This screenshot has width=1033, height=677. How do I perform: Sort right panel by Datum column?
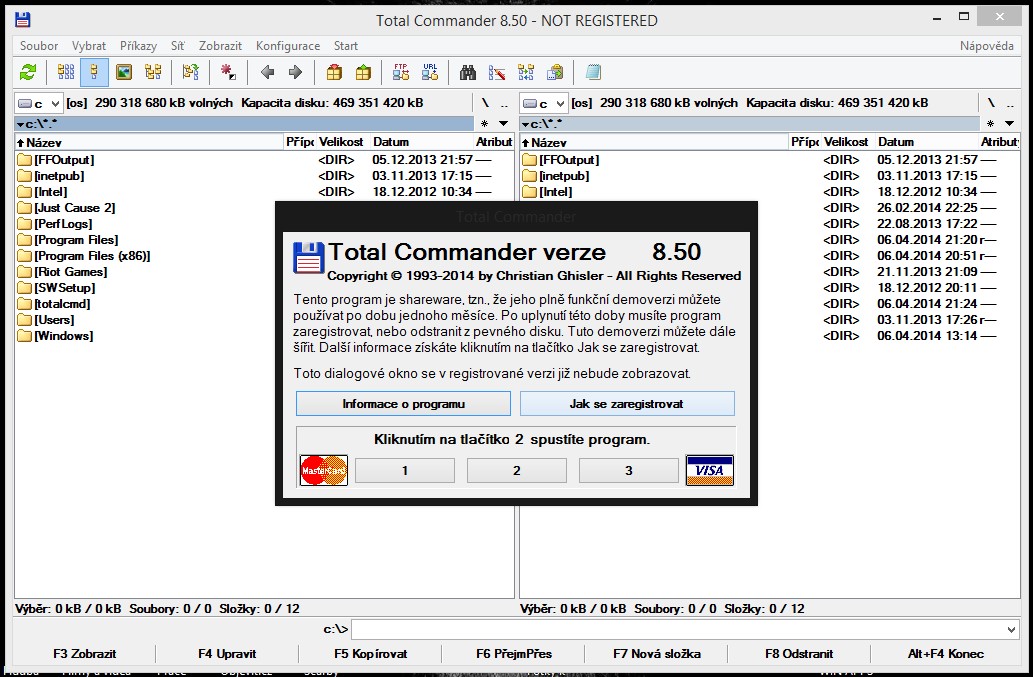[926, 142]
